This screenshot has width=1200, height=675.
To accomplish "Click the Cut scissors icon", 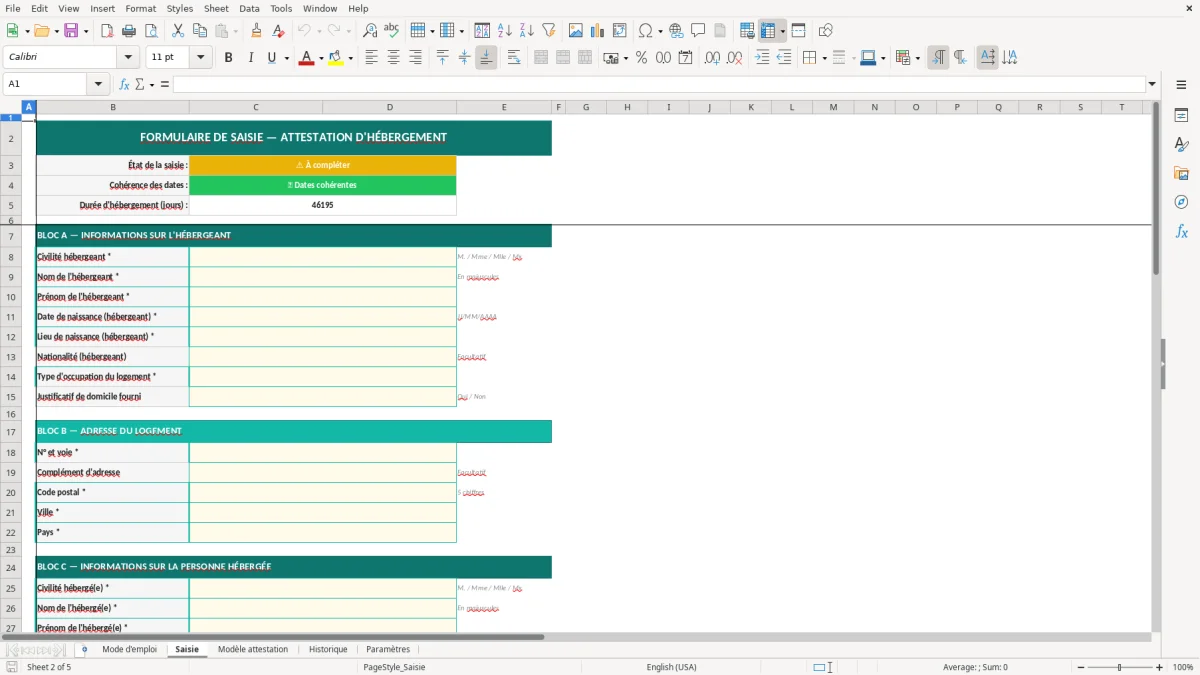I will pyautogui.click(x=177, y=31).
